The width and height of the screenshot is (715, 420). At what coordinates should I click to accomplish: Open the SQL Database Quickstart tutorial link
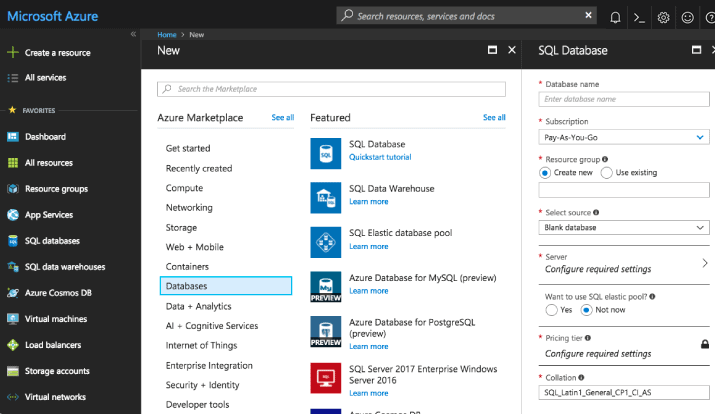[x=380, y=157]
